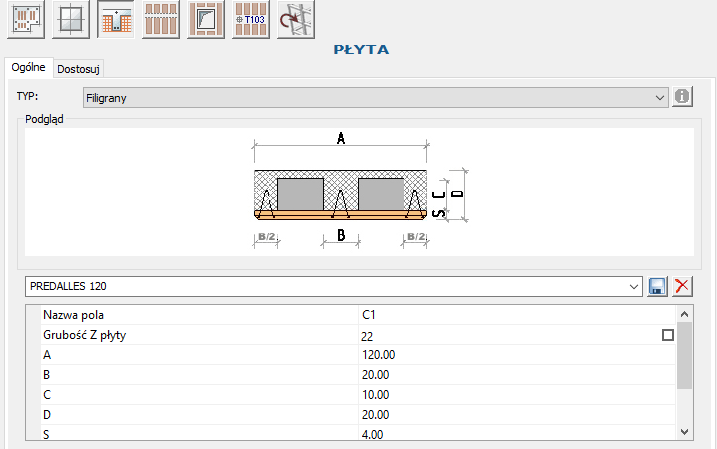Click the rotate reinforcement mesh icon

296,20
